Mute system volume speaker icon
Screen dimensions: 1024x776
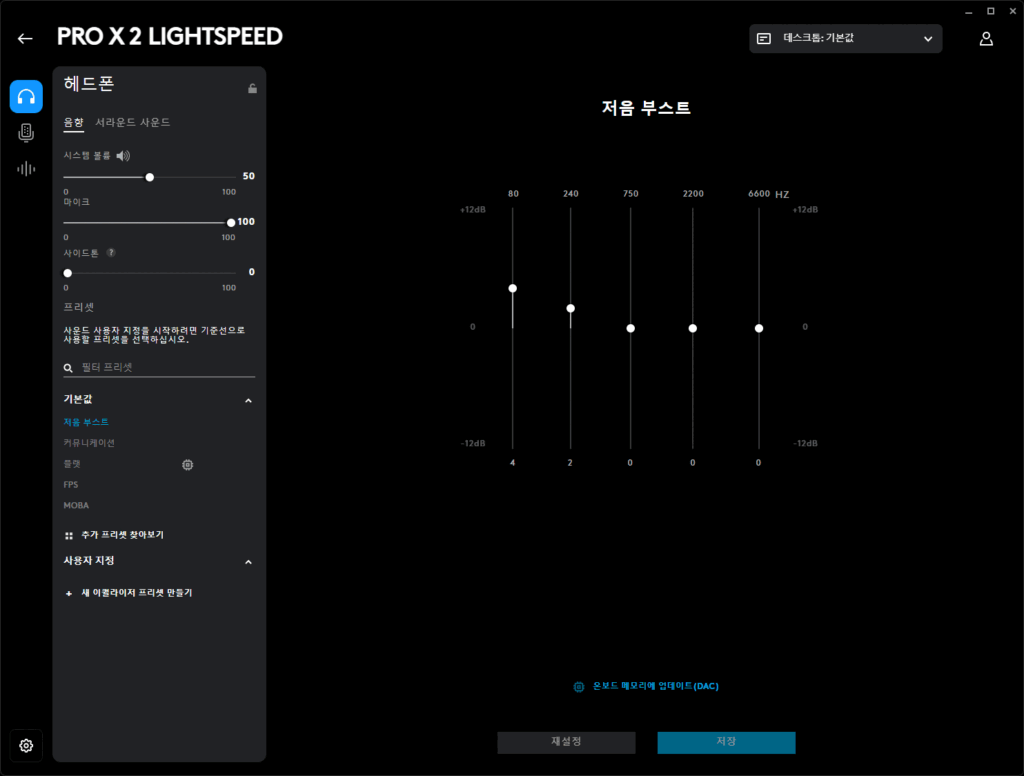(123, 156)
